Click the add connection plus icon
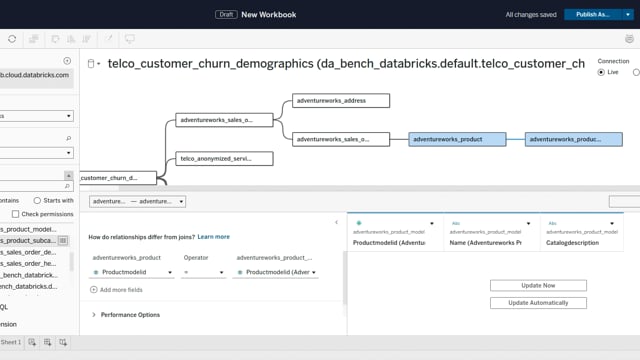 click(67, 61)
